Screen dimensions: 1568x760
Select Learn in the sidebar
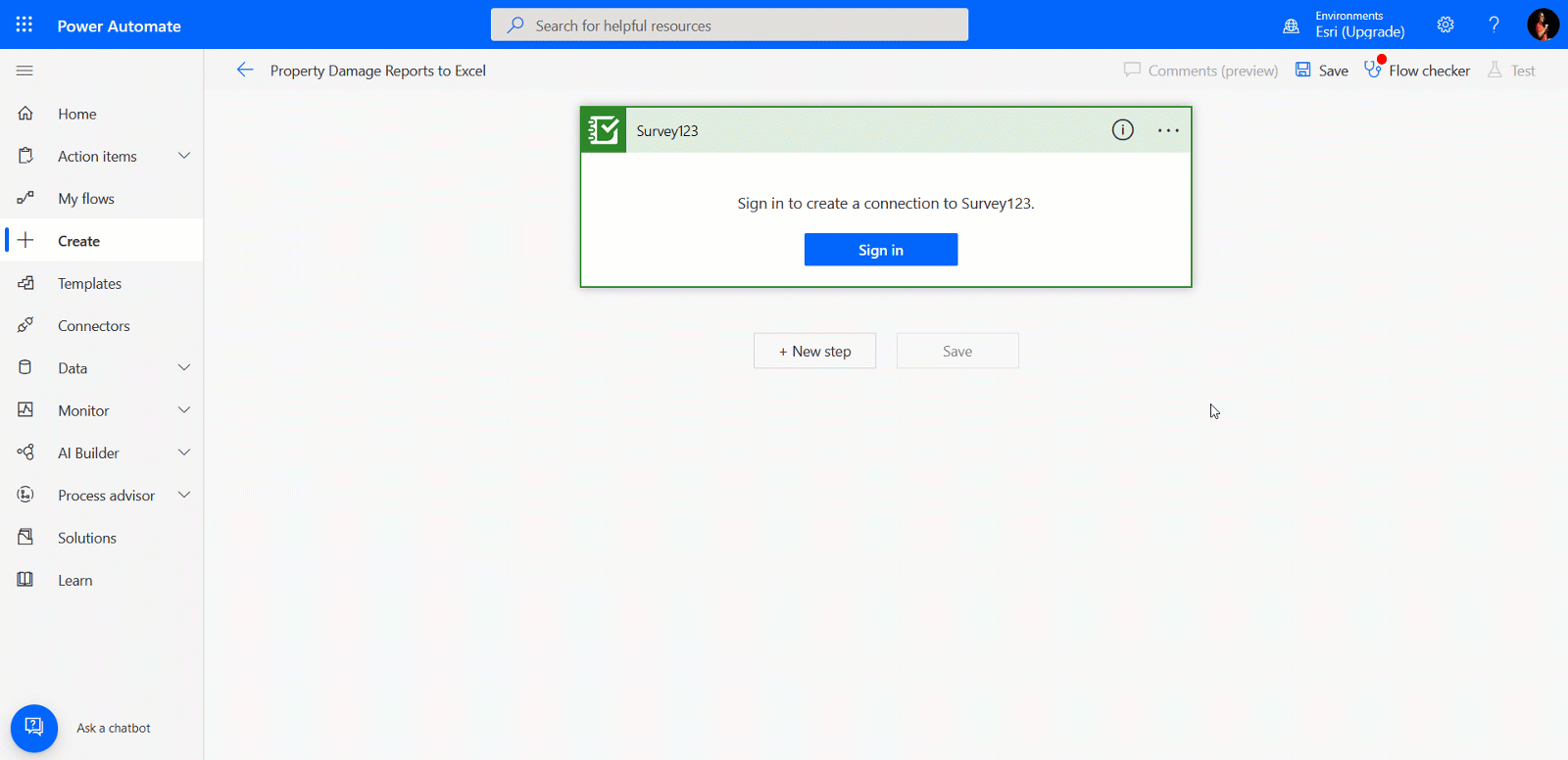click(102, 580)
